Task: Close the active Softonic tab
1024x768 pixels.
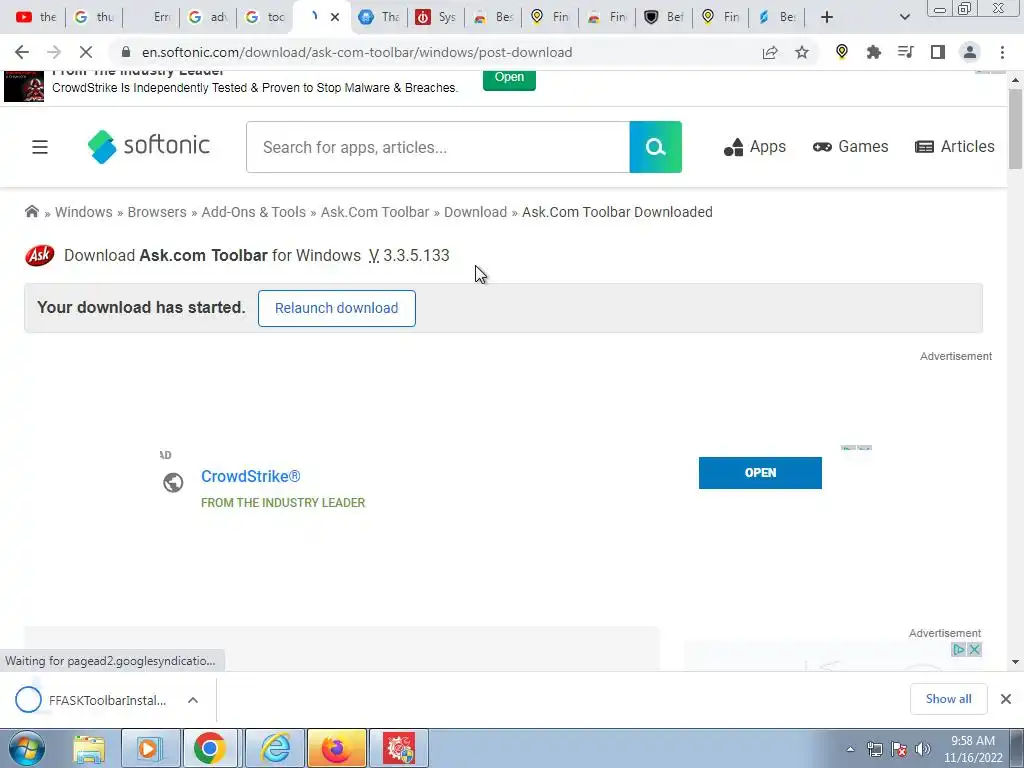Action: point(335,17)
